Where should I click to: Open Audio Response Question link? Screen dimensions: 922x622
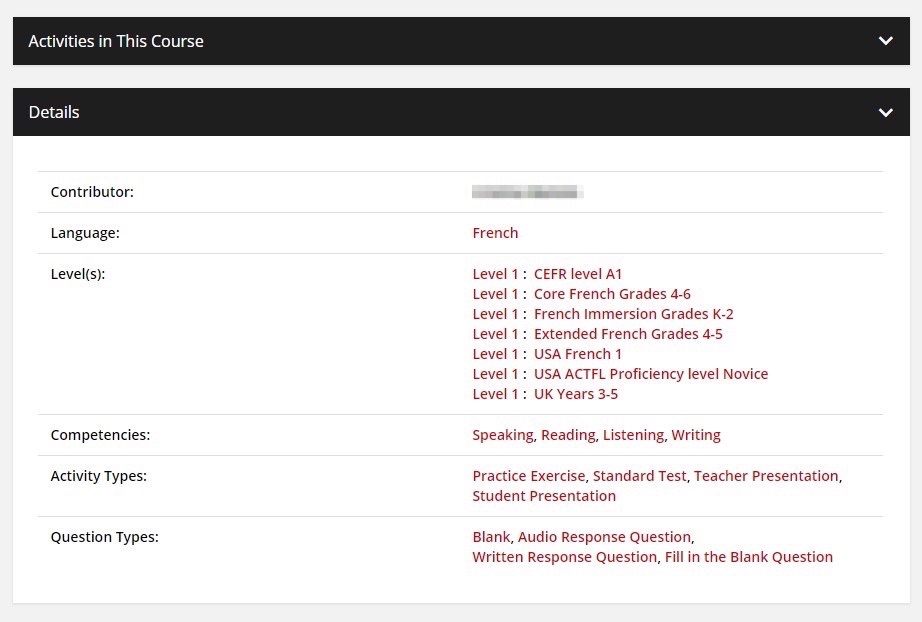(604, 537)
